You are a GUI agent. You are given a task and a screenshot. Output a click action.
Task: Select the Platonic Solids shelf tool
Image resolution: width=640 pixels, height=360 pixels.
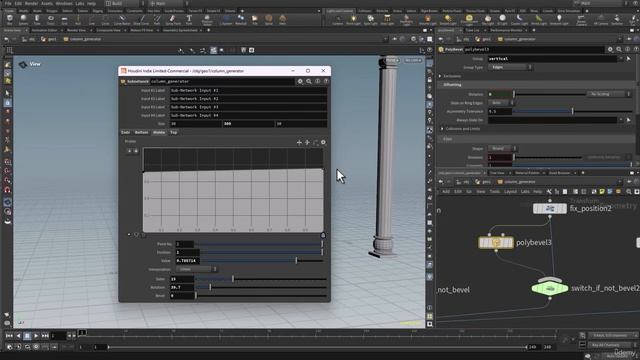coord(207,19)
